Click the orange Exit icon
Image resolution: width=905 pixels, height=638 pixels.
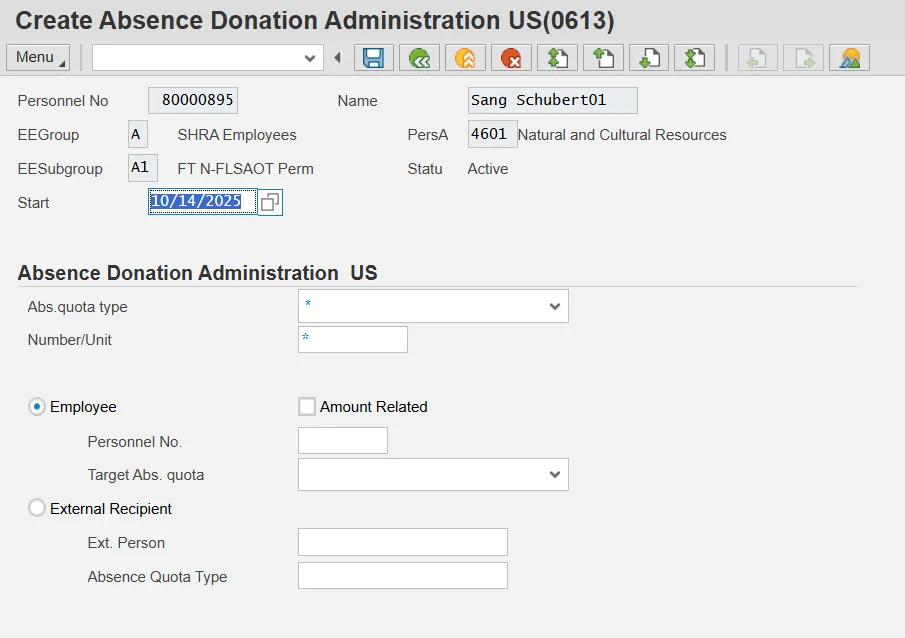(465, 58)
